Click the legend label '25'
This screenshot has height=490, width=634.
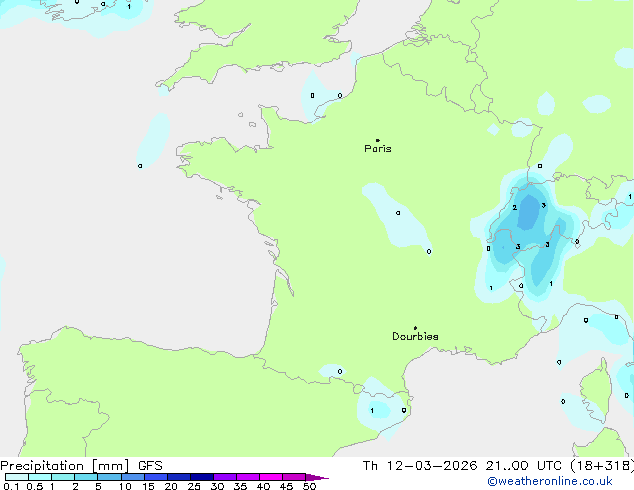[194, 486]
